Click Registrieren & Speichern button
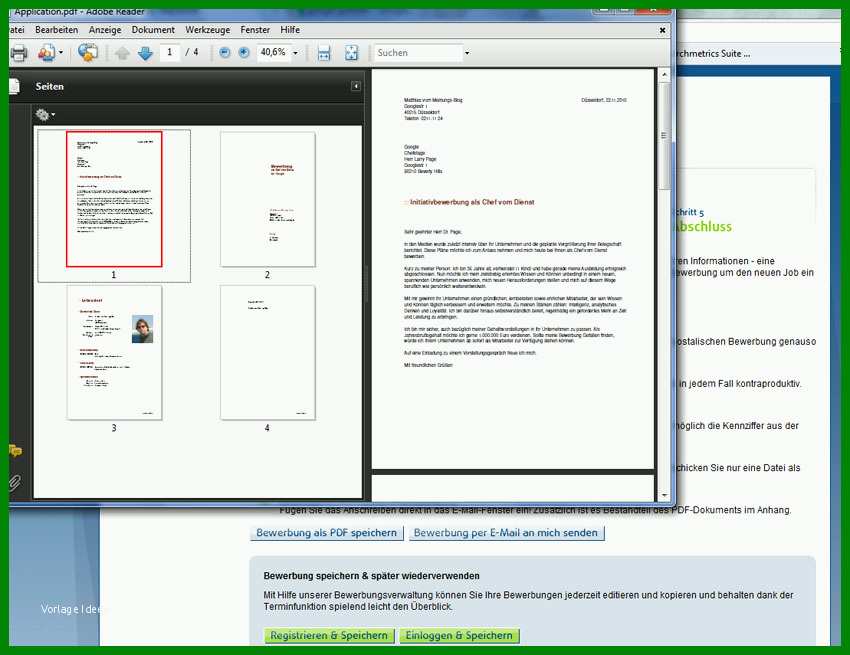The image size is (850, 655). (329, 635)
